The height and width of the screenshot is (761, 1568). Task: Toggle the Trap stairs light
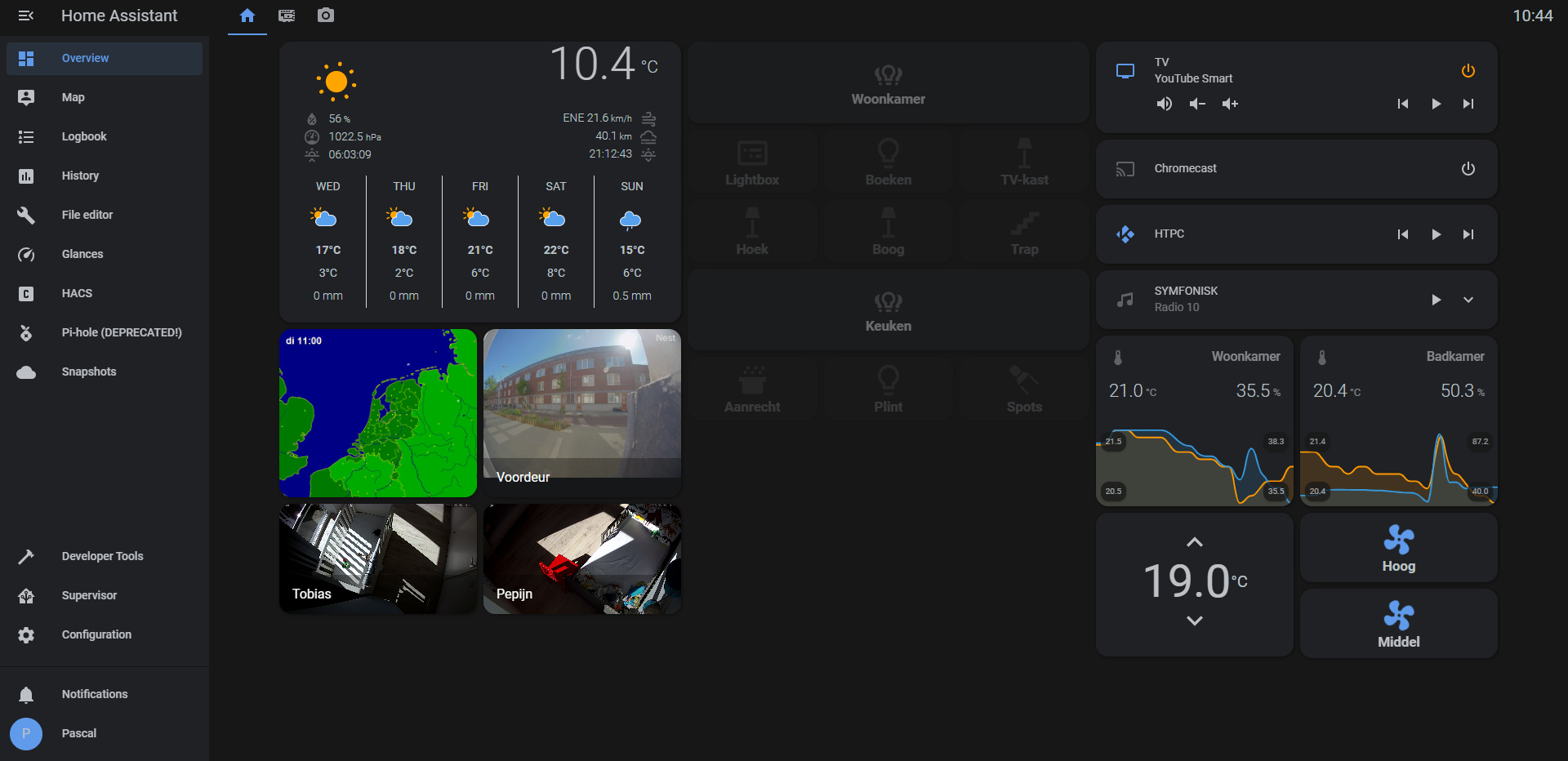tap(1024, 232)
